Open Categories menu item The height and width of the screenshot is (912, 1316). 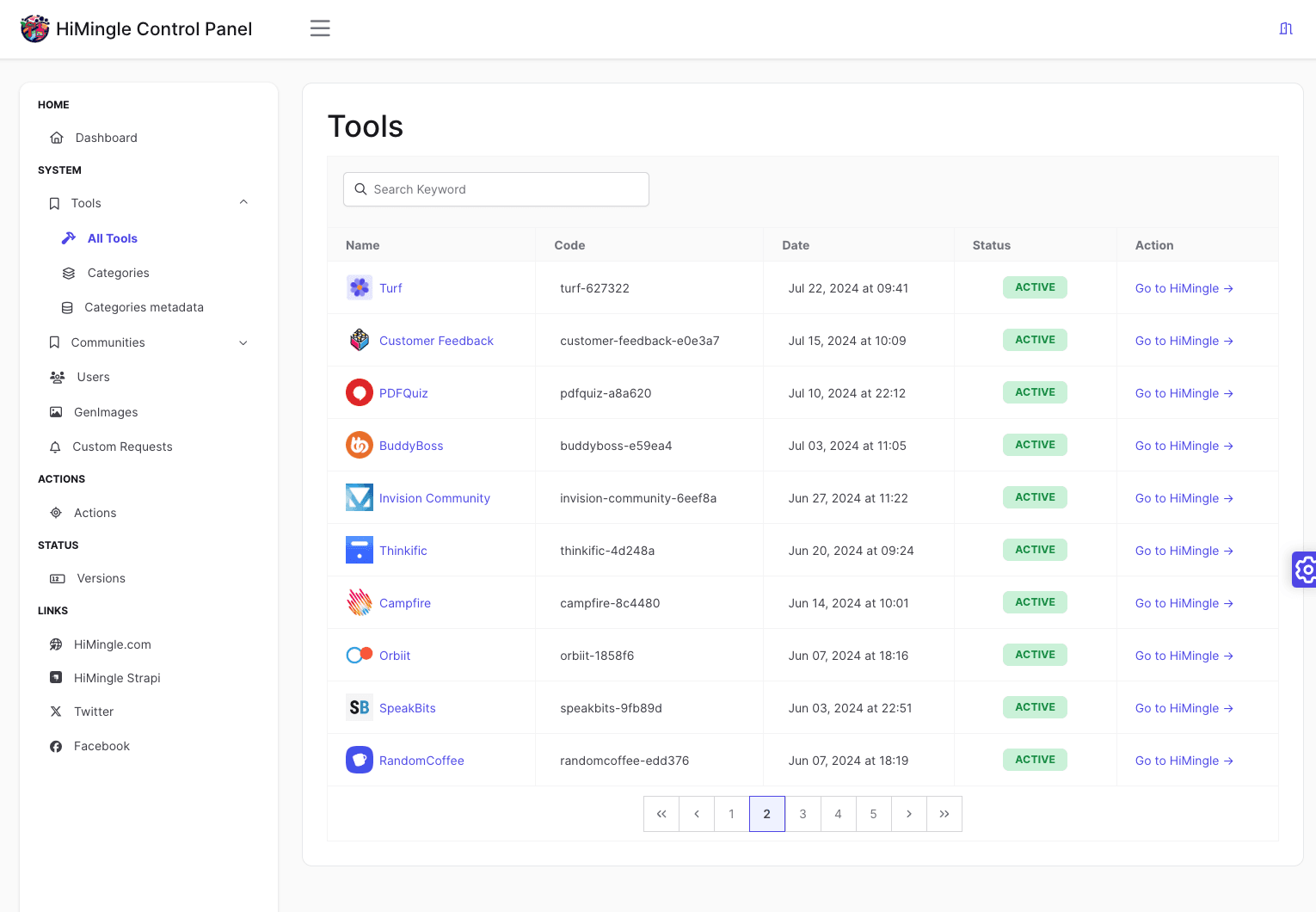119,273
